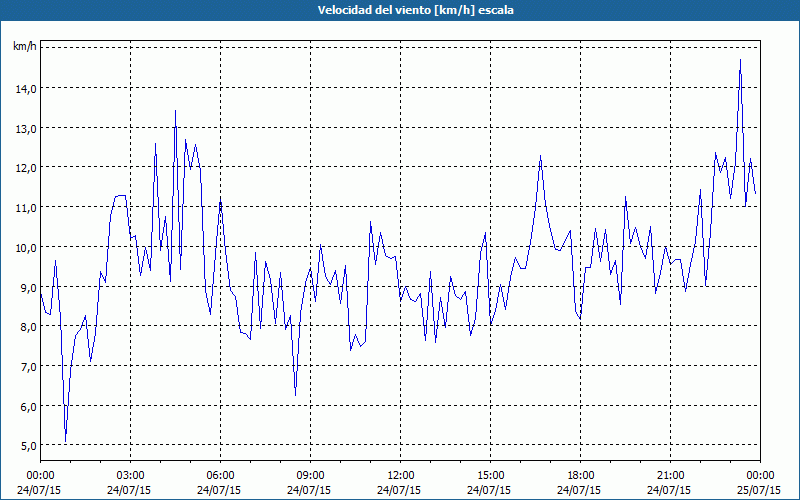Select the 7,0 y-axis value

tap(28, 366)
